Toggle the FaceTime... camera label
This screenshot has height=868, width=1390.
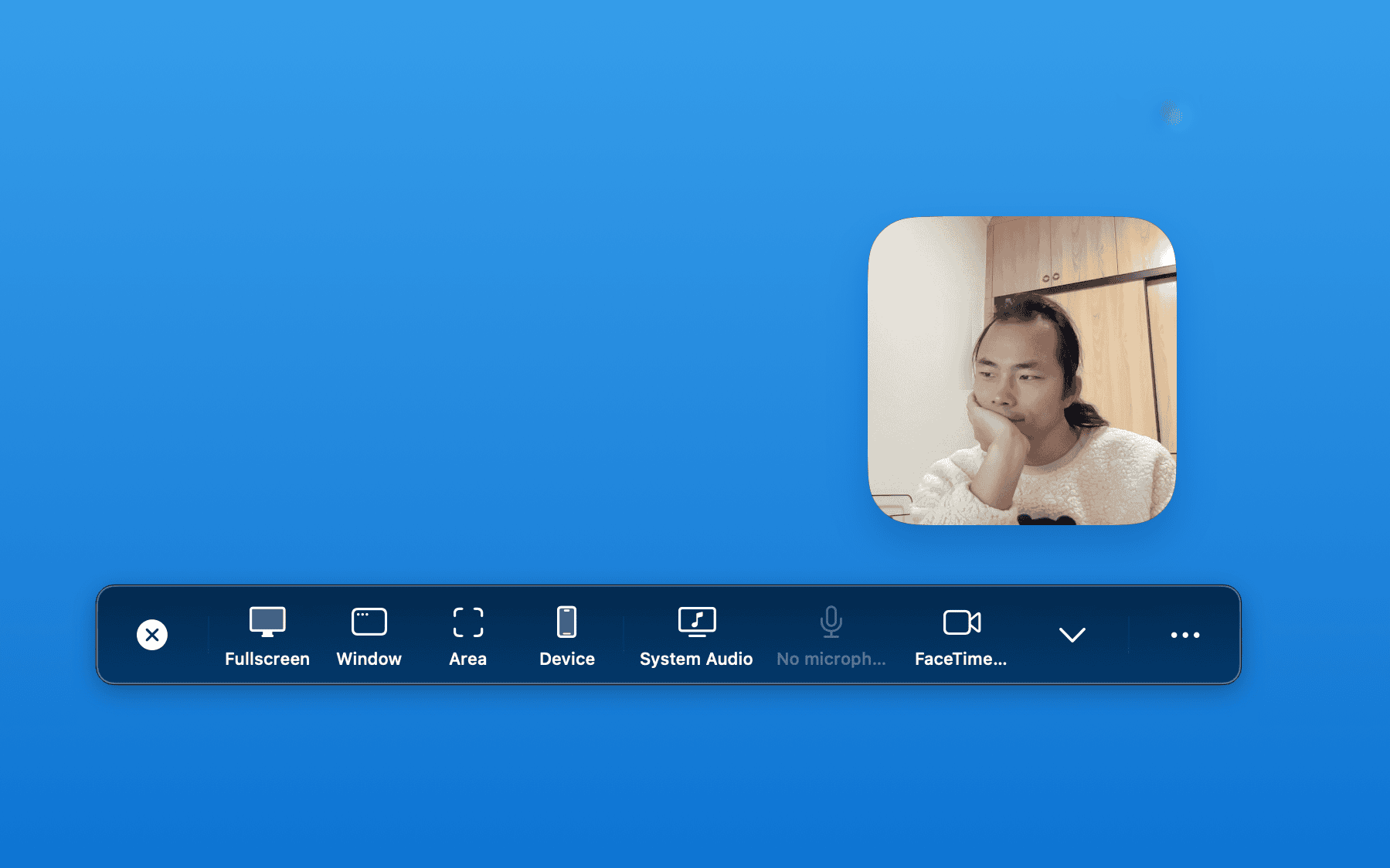(x=960, y=659)
